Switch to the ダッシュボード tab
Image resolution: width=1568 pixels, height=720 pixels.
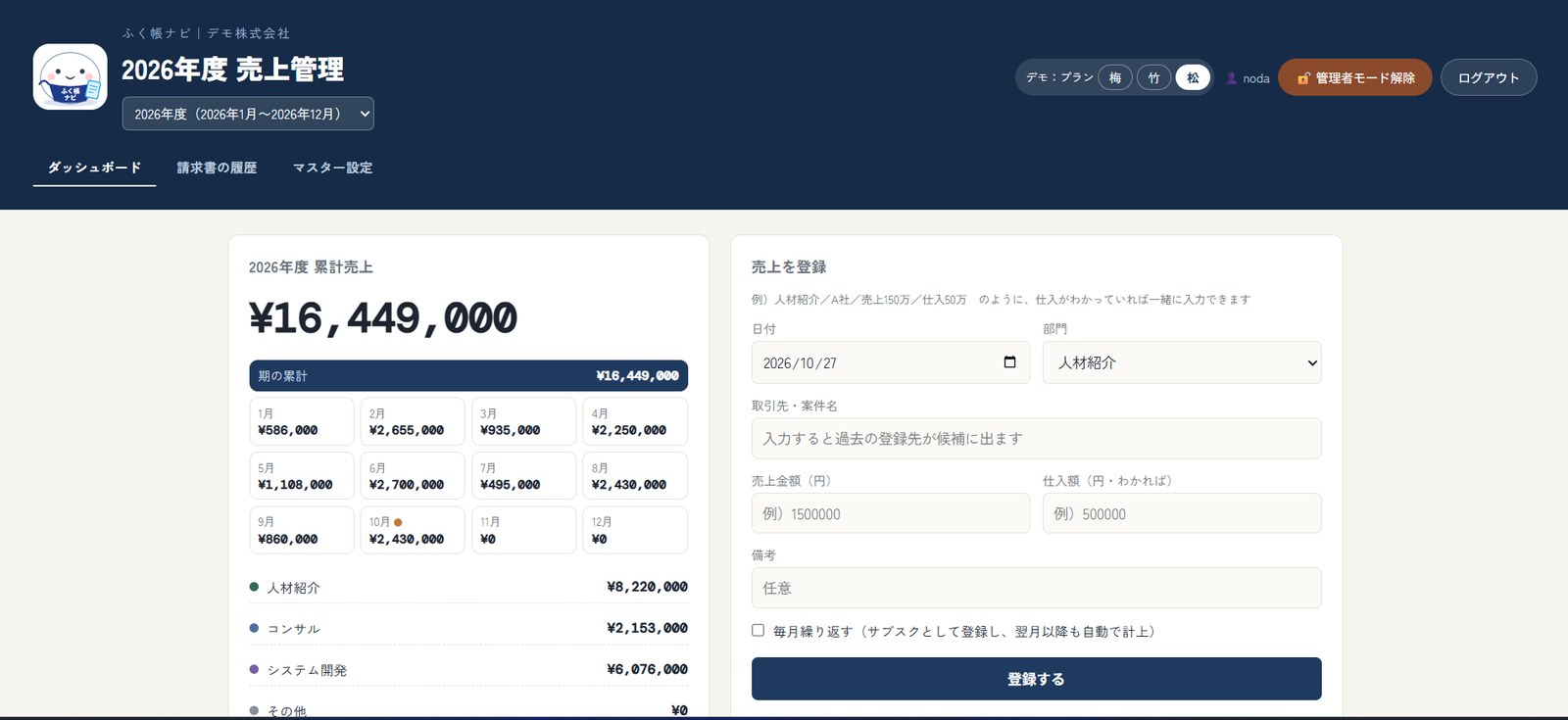(94, 168)
